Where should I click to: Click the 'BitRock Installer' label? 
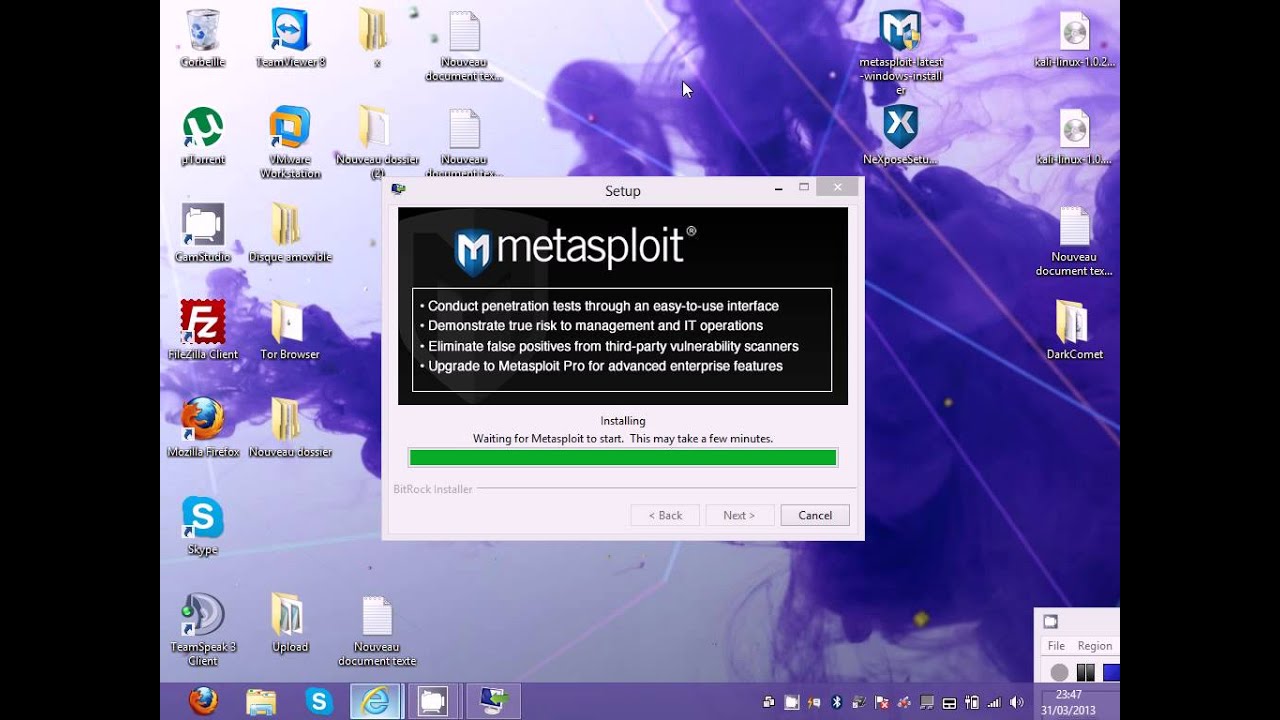coord(433,489)
